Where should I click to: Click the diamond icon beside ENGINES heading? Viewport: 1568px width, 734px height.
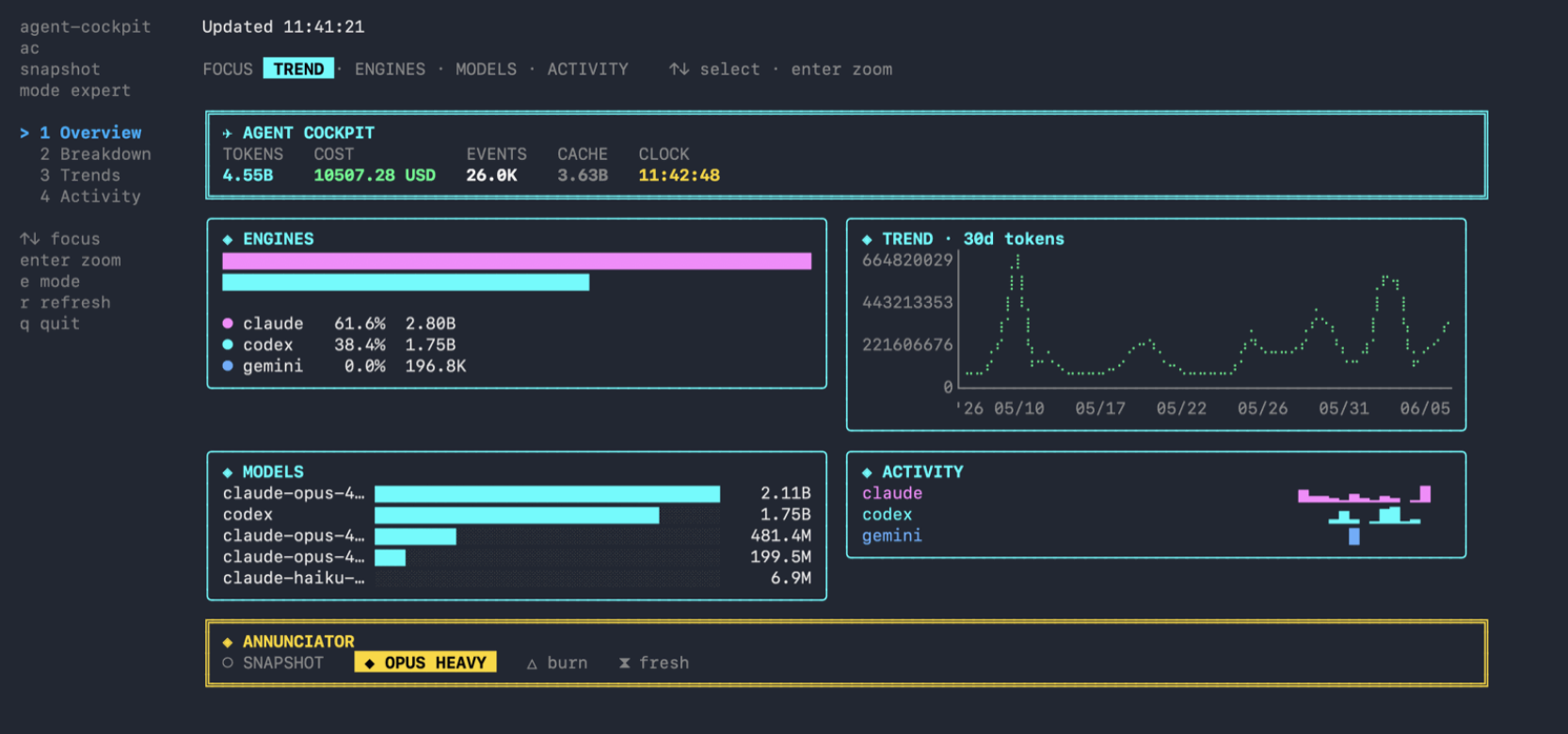coord(227,239)
